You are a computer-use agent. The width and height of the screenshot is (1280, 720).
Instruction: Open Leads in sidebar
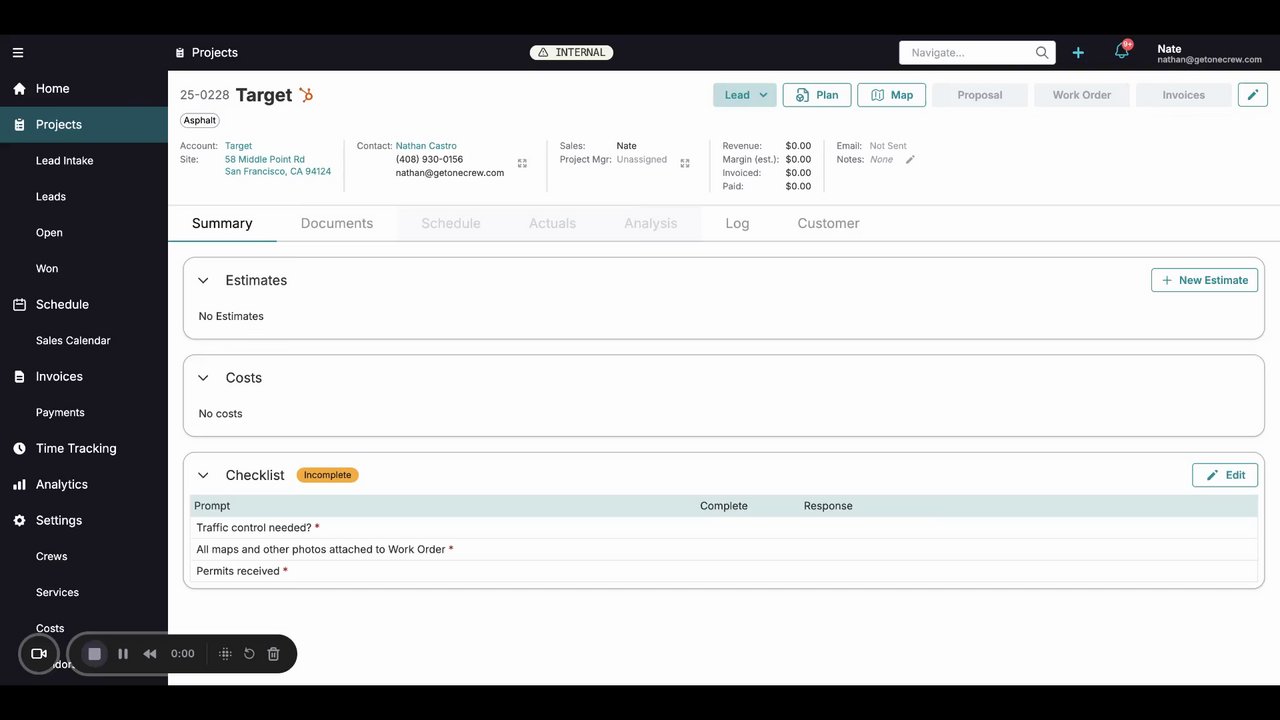coord(51,197)
